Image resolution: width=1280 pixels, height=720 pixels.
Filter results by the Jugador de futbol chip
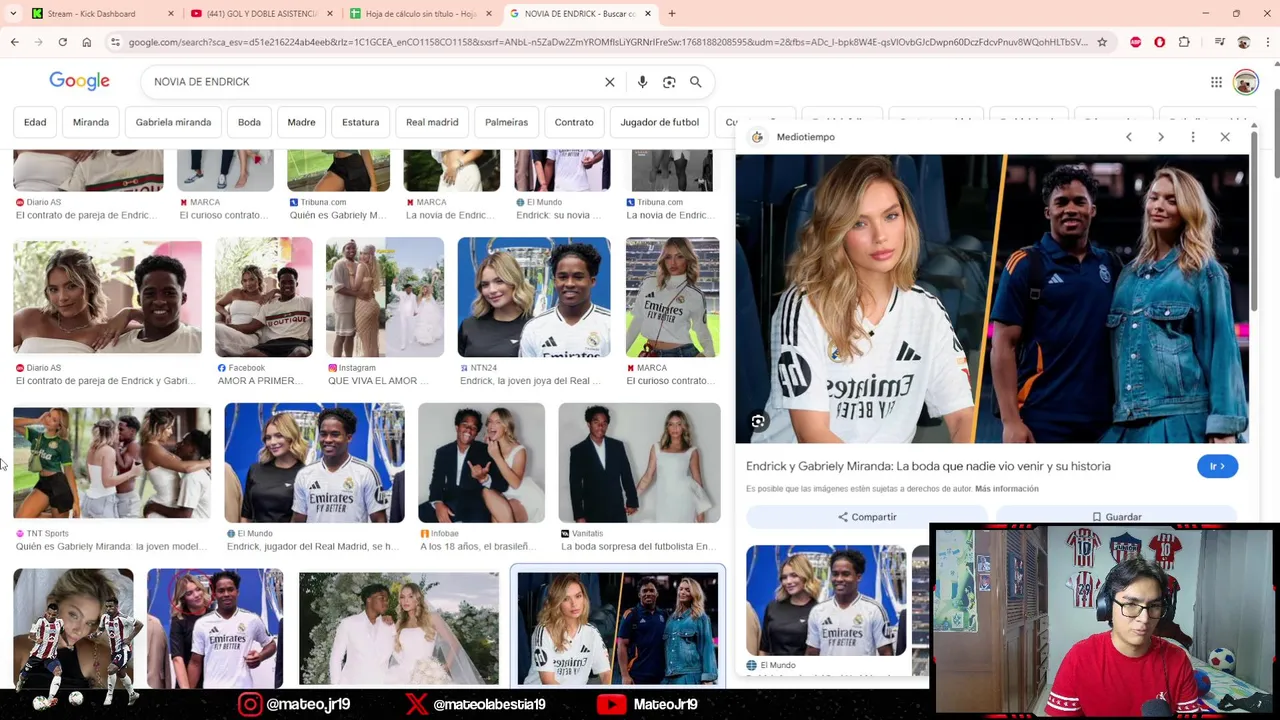pos(659,122)
